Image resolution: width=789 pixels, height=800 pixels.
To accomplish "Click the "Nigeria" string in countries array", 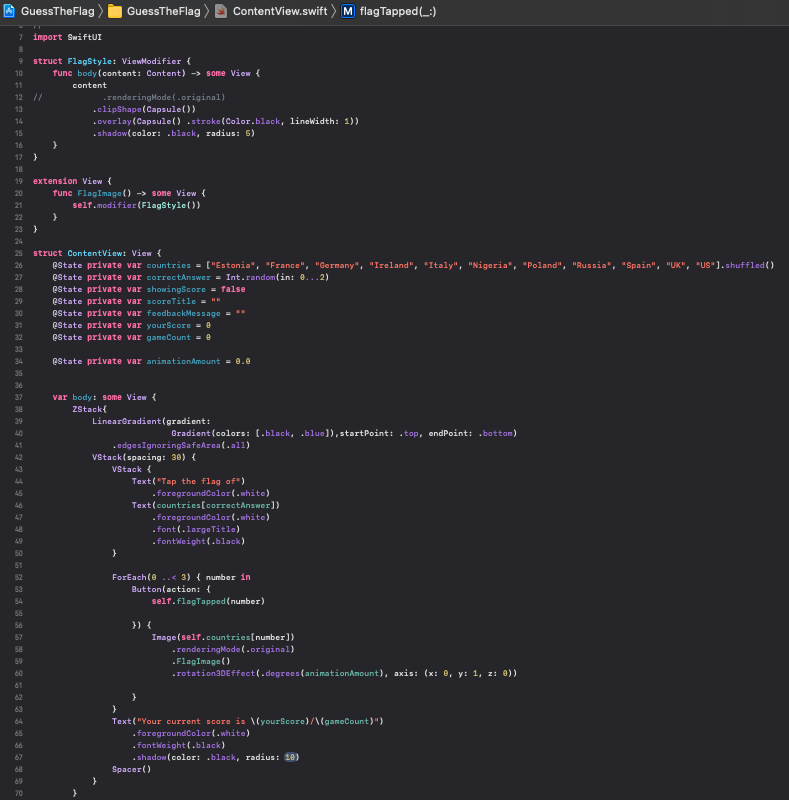I will pos(490,265).
